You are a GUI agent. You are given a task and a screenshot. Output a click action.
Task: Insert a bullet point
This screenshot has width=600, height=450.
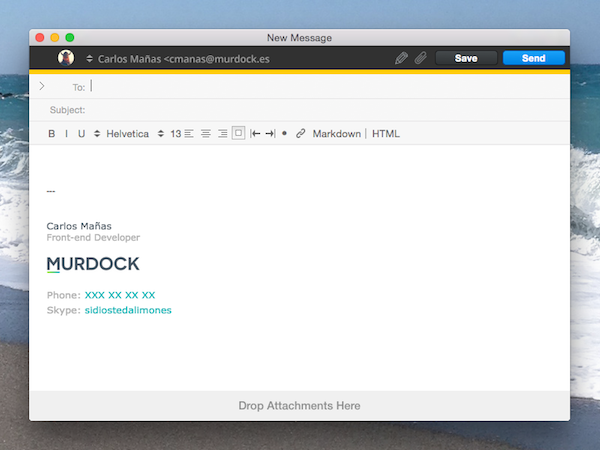284,134
